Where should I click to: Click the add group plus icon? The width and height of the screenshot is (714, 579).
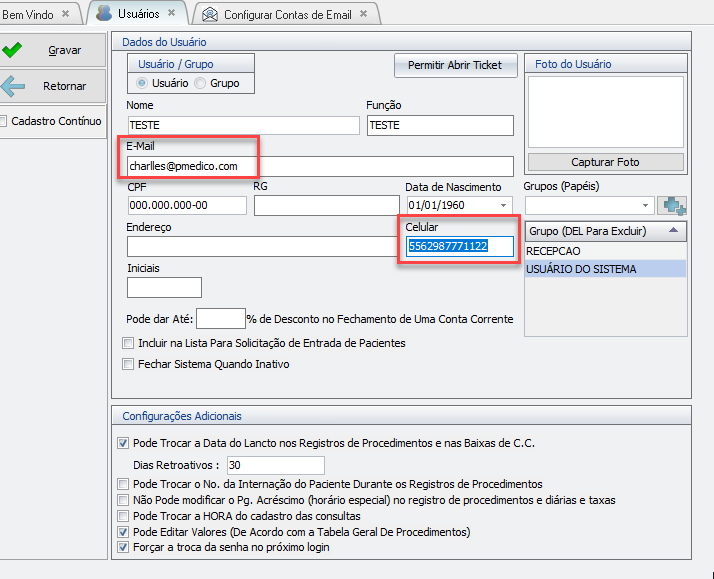[x=675, y=205]
